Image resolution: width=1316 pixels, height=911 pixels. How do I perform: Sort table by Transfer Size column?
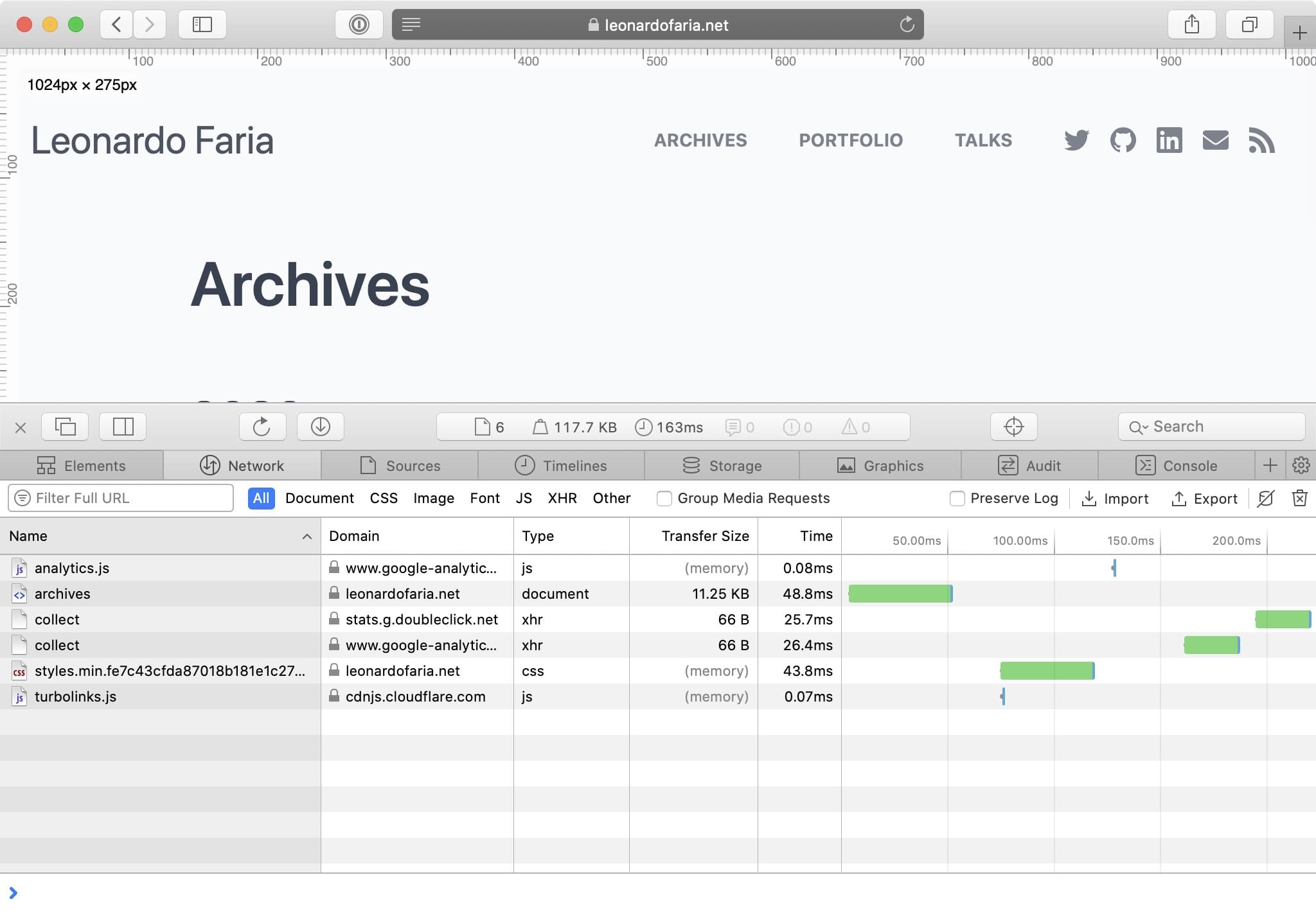[x=693, y=536]
